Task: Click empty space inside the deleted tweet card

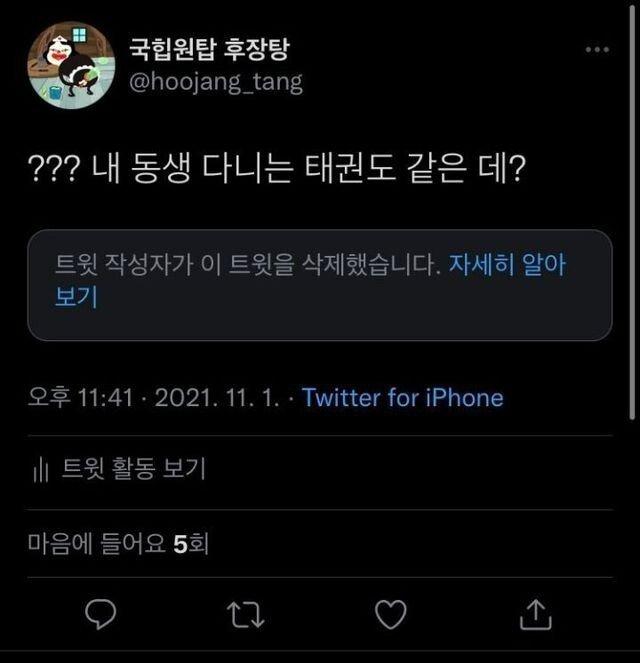Action: pyautogui.click(x=400, y=310)
